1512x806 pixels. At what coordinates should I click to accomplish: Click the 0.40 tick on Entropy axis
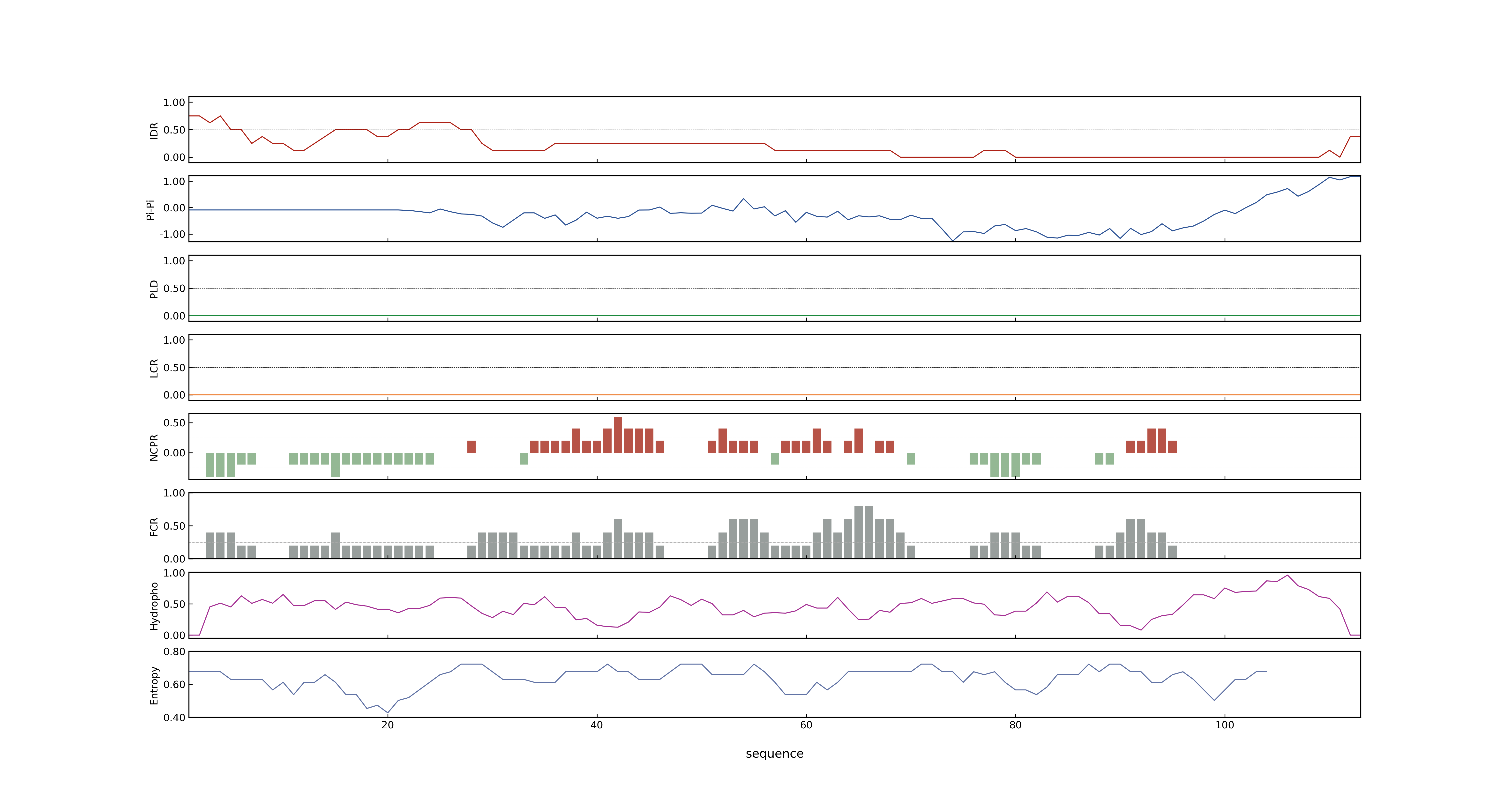(x=174, y=717)
